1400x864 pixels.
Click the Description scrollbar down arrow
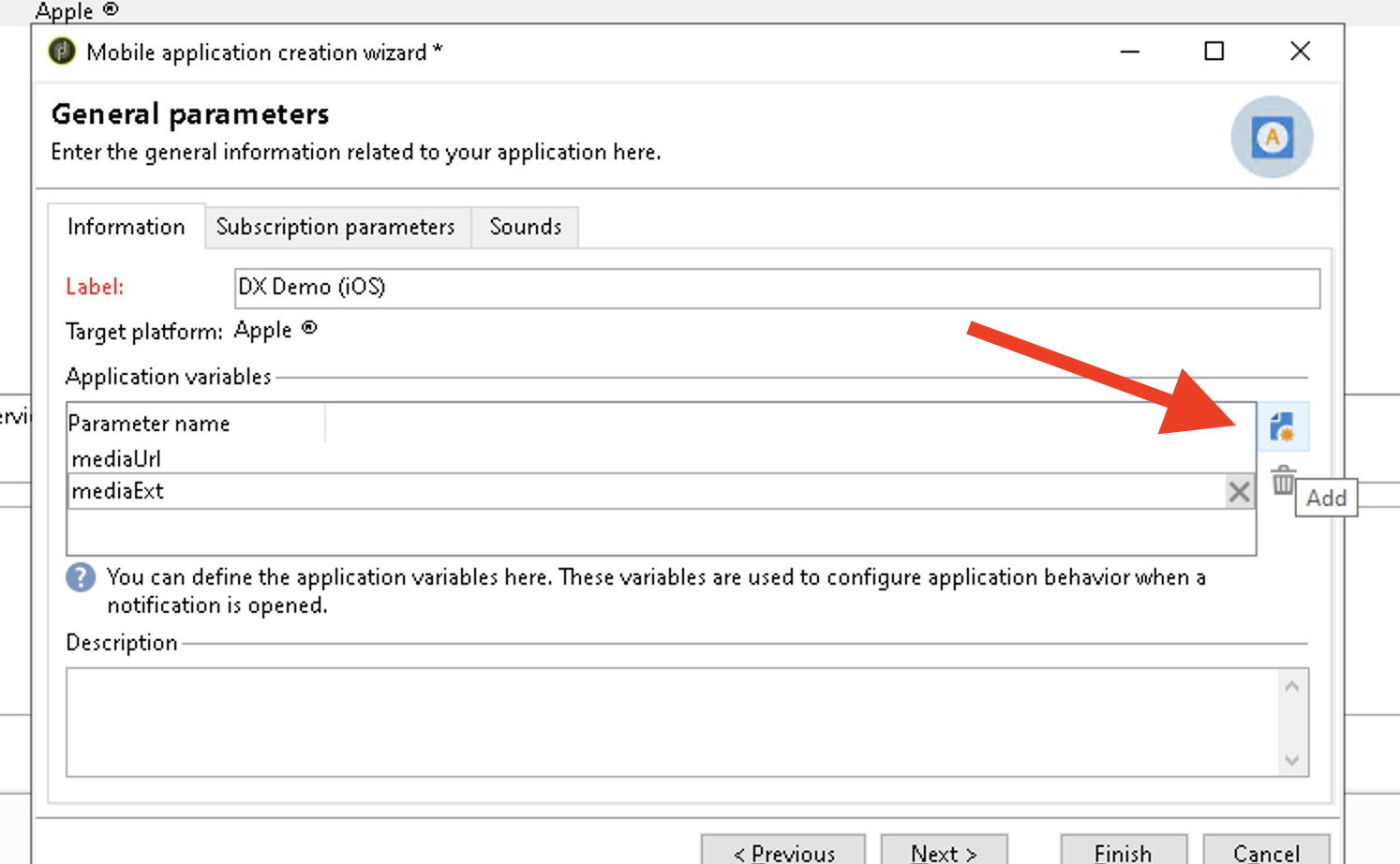tap(1292, 760)
